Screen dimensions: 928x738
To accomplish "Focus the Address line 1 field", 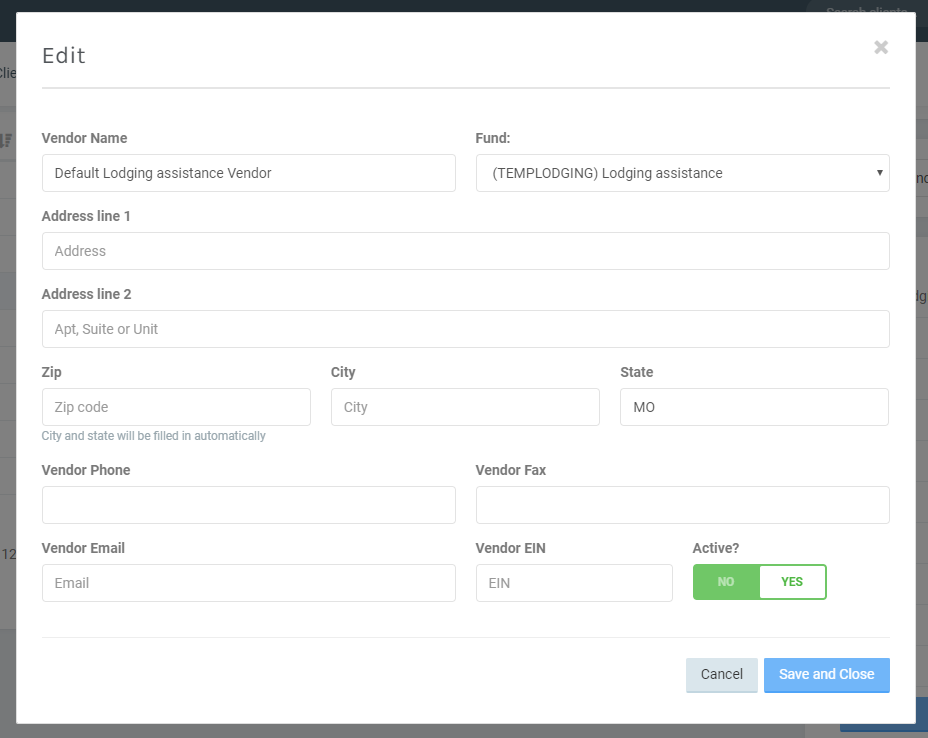I will pyautogui.click(x=465, y=251).
